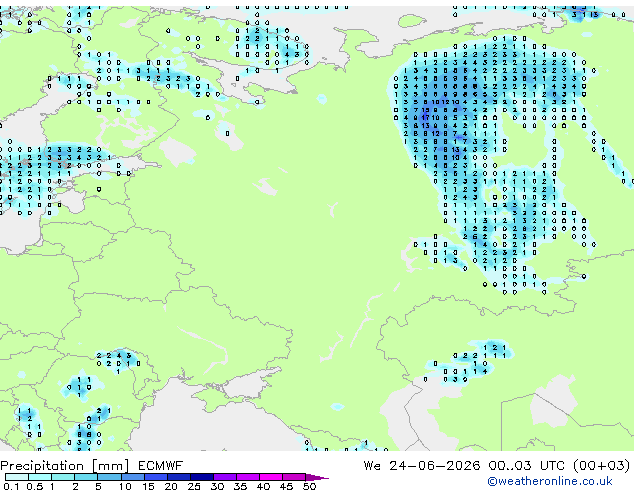Select the 2–5 mm legend color swatch

coord(86,477)
